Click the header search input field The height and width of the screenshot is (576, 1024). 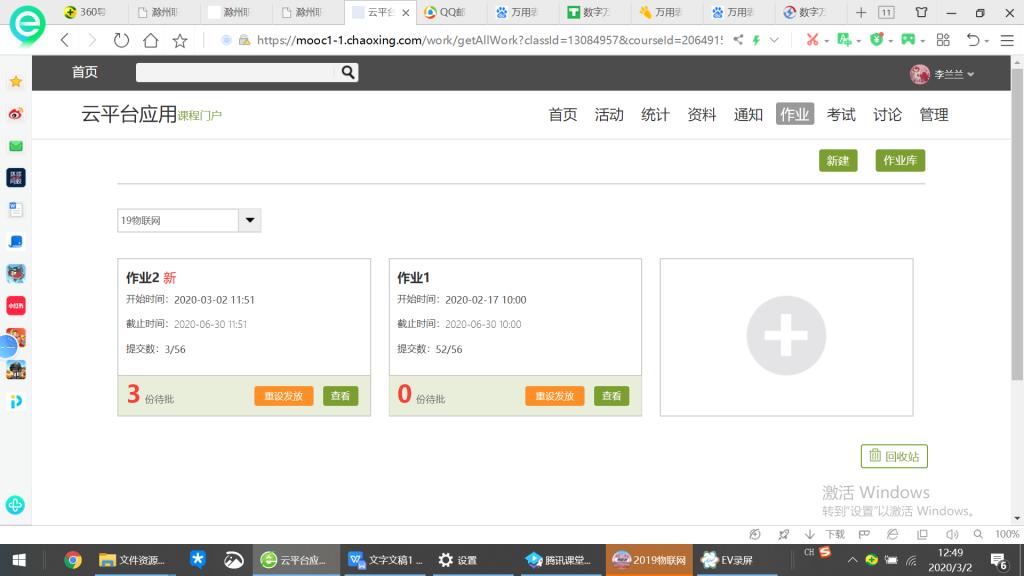coord(236,72)
